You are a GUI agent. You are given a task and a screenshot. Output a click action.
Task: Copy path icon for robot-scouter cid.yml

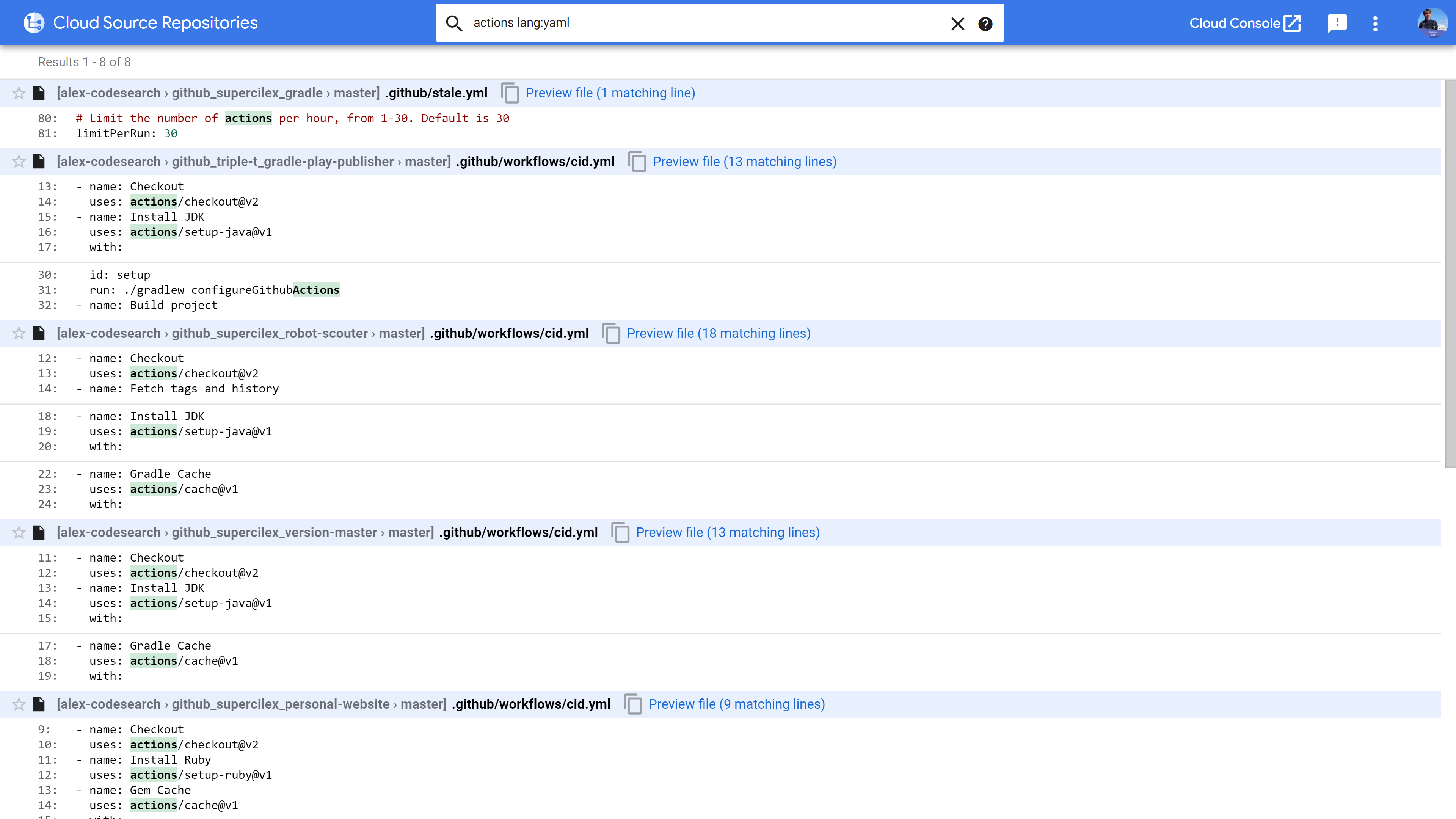coord(611,334)
